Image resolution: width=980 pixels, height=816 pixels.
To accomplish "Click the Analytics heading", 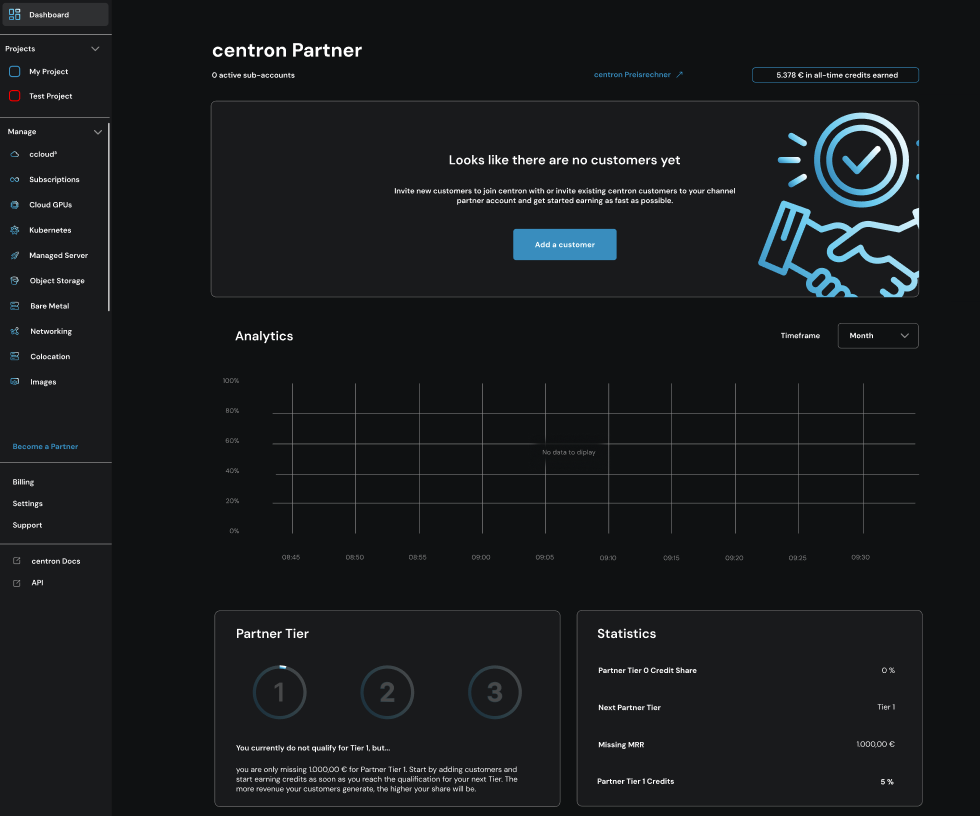I will coord(264,336).
